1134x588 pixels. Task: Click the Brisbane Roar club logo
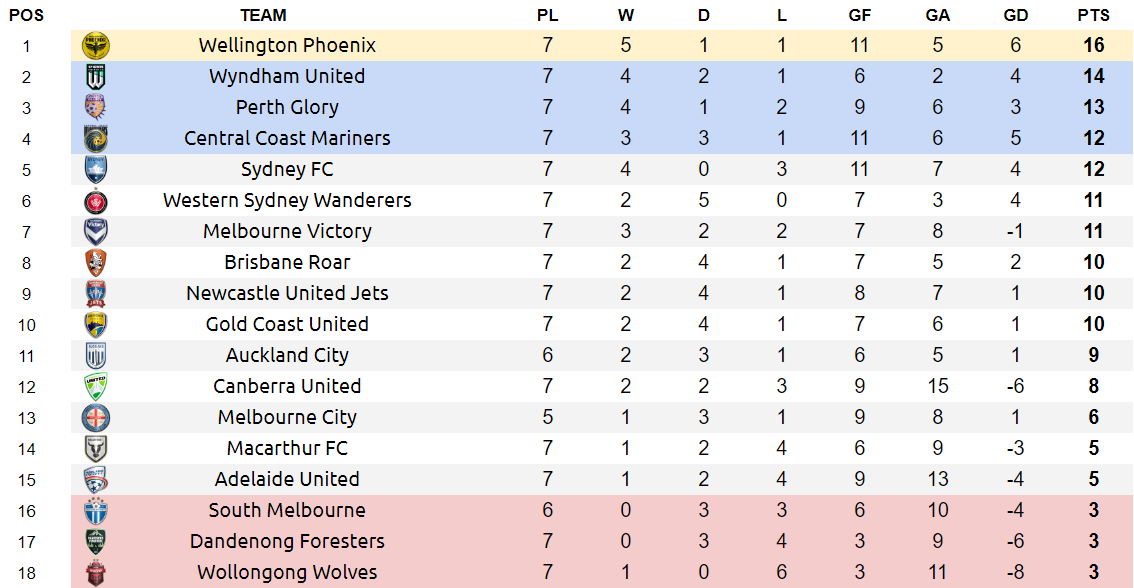click(x=96, y=263)
